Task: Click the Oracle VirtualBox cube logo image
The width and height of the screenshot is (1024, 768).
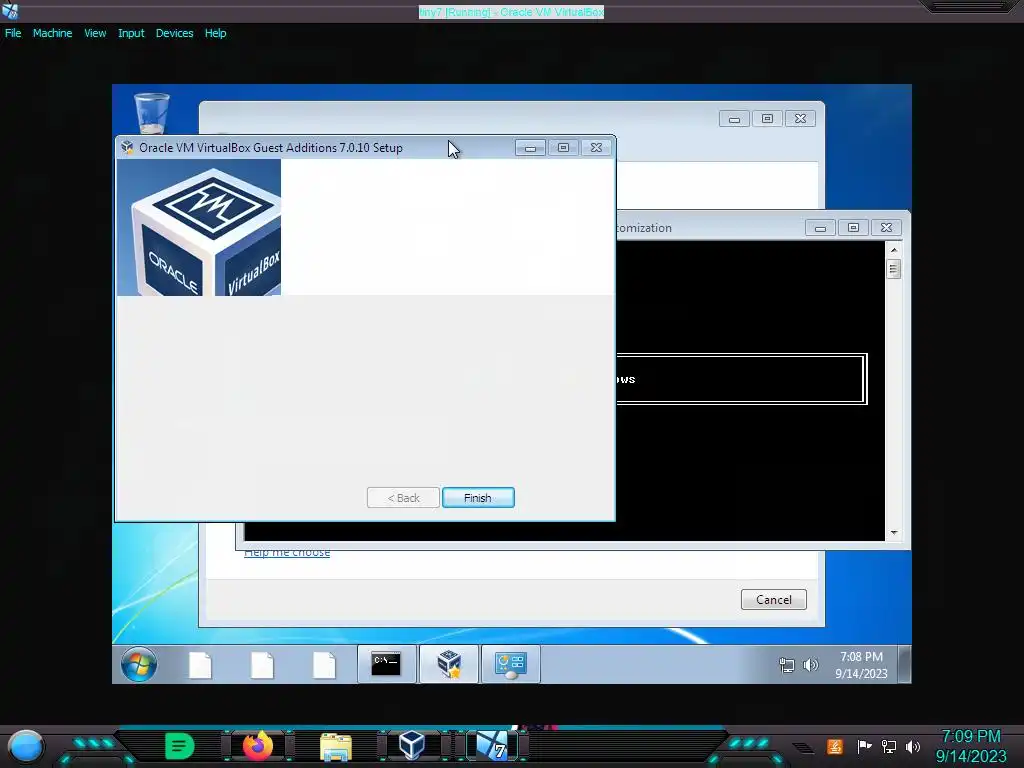Action: [x=199, y=227]
